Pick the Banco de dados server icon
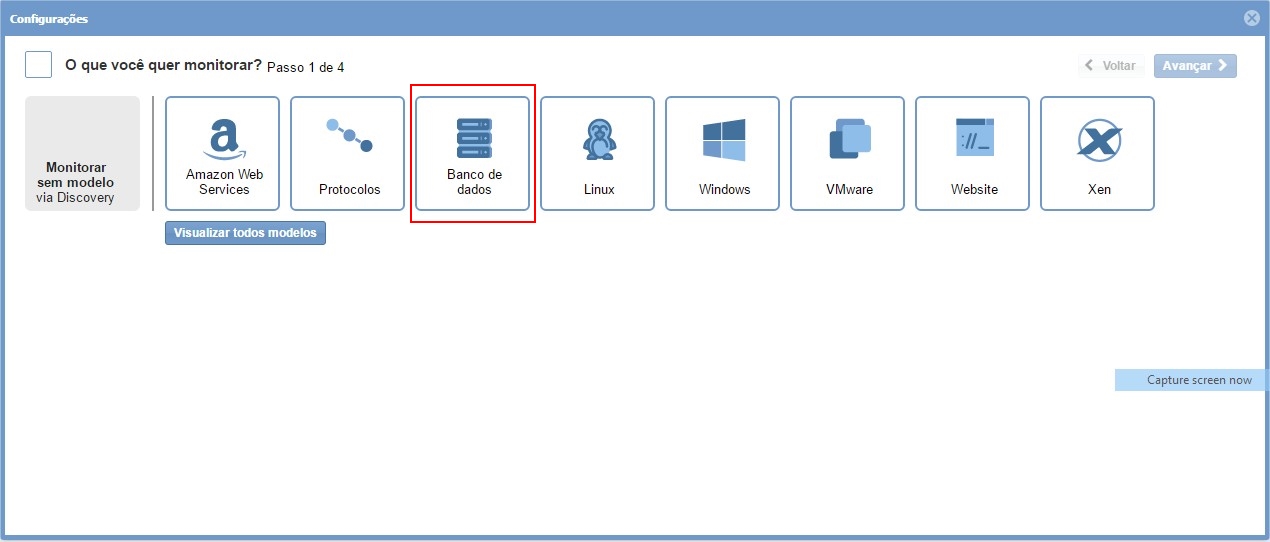The width and height of the screenshot is (1270, 542). 474,138
